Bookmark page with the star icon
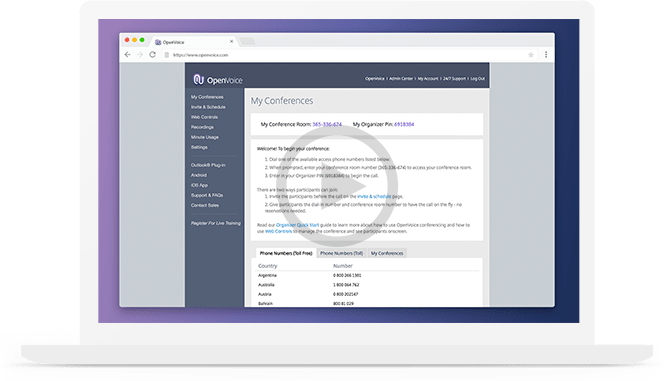The width and height of the screenshot is (670, 381). [531, 55]
